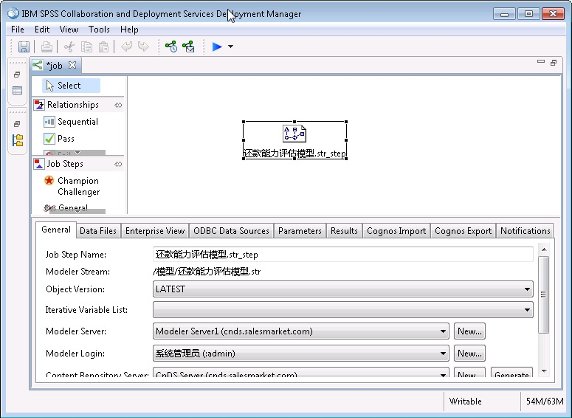Choose the Select tool in palette
The image size is (572, 418).
point(71,85)
